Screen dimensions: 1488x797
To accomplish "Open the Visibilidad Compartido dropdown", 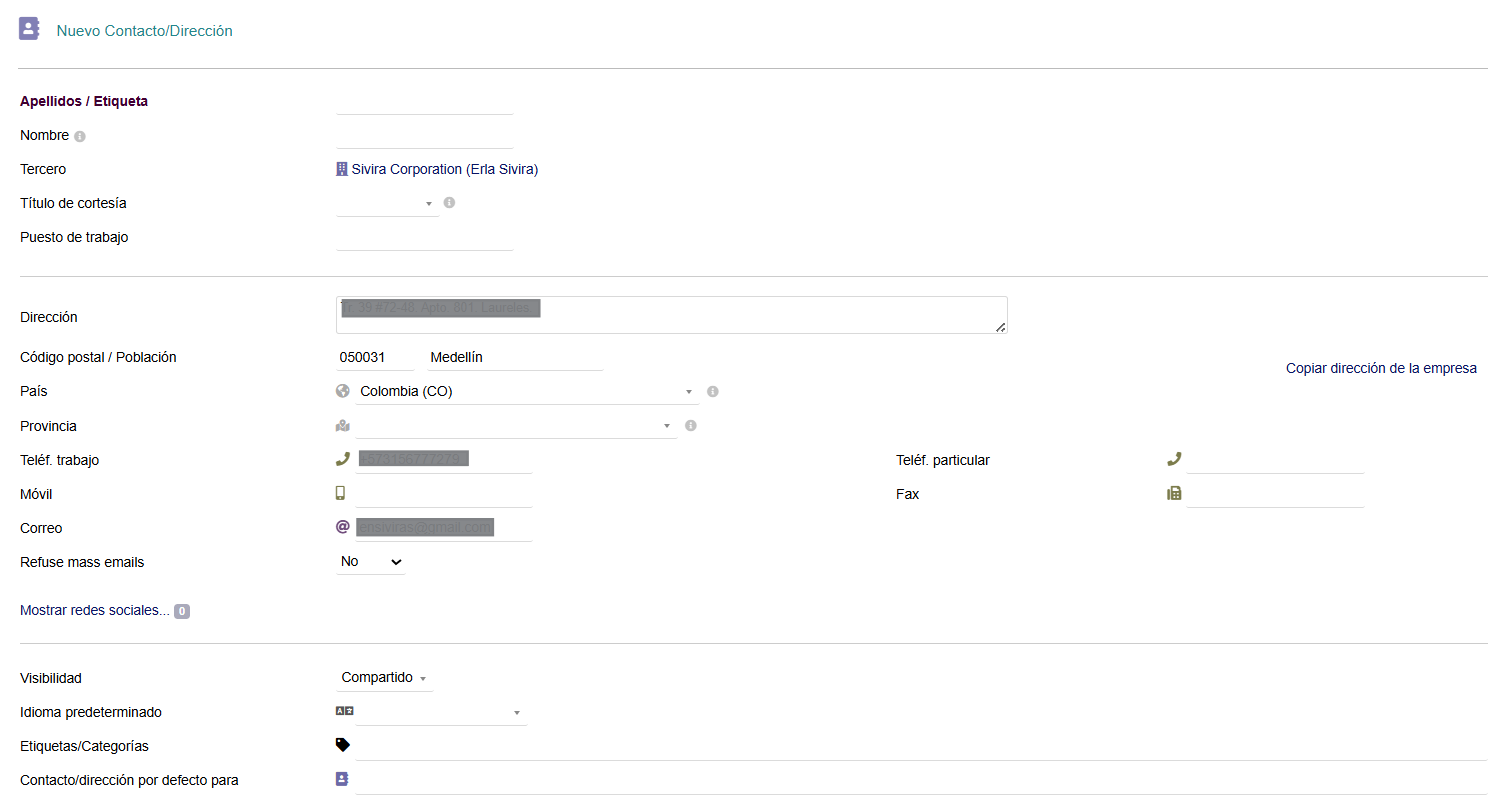I will click(385, 678).
